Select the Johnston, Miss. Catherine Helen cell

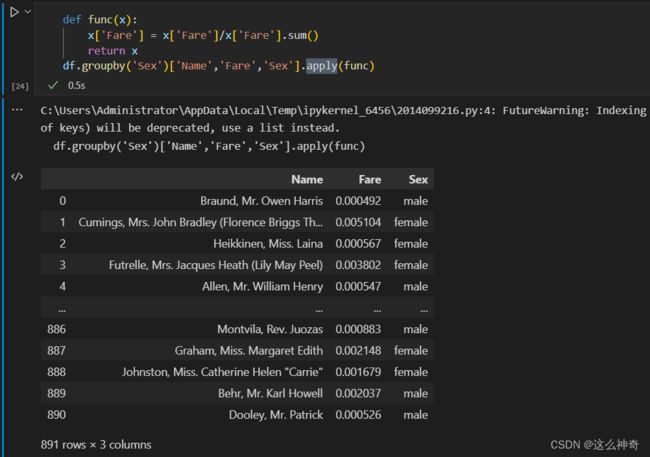[222, 372]
